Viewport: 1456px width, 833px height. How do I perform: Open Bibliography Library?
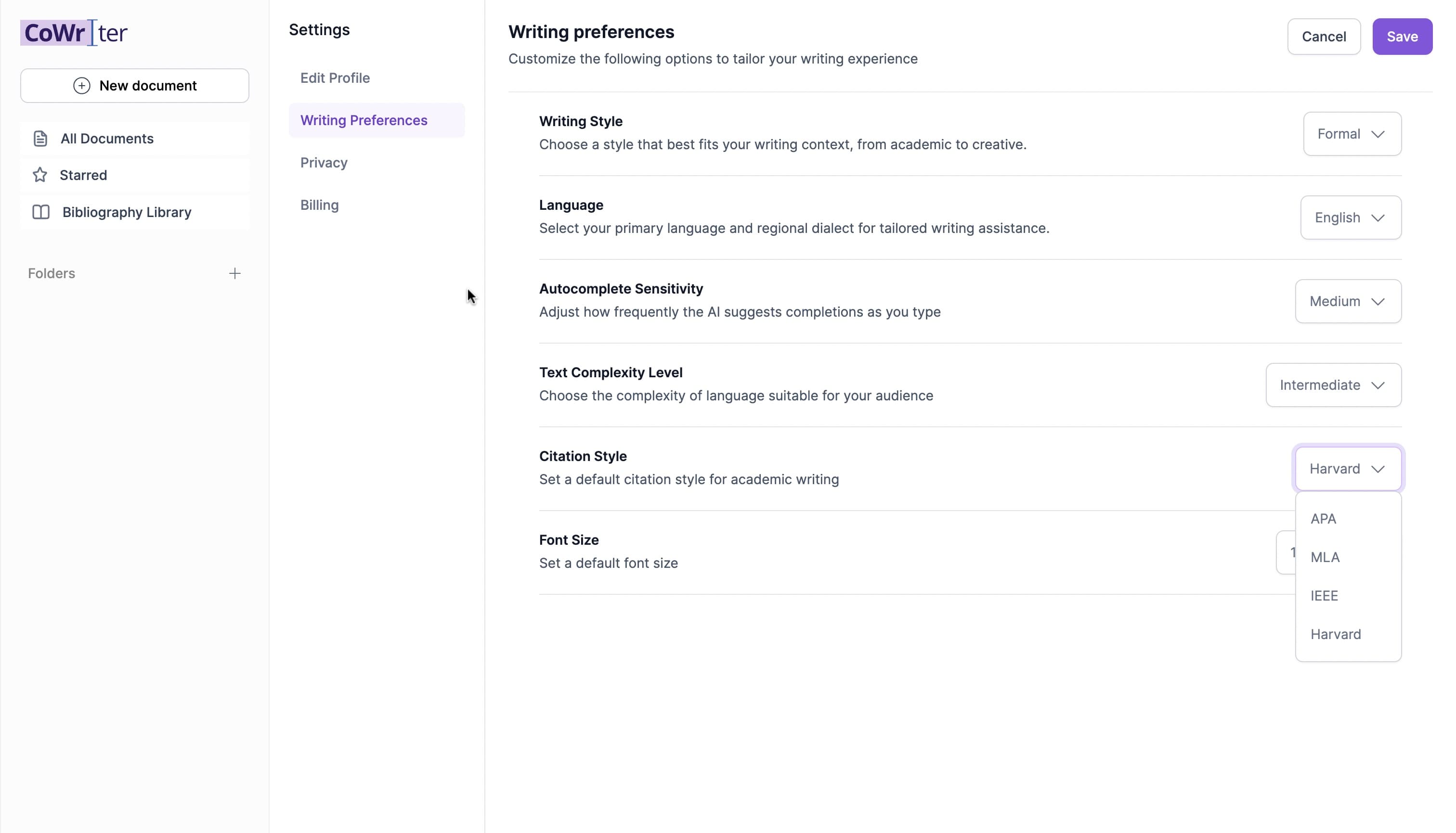click(134, 212)
